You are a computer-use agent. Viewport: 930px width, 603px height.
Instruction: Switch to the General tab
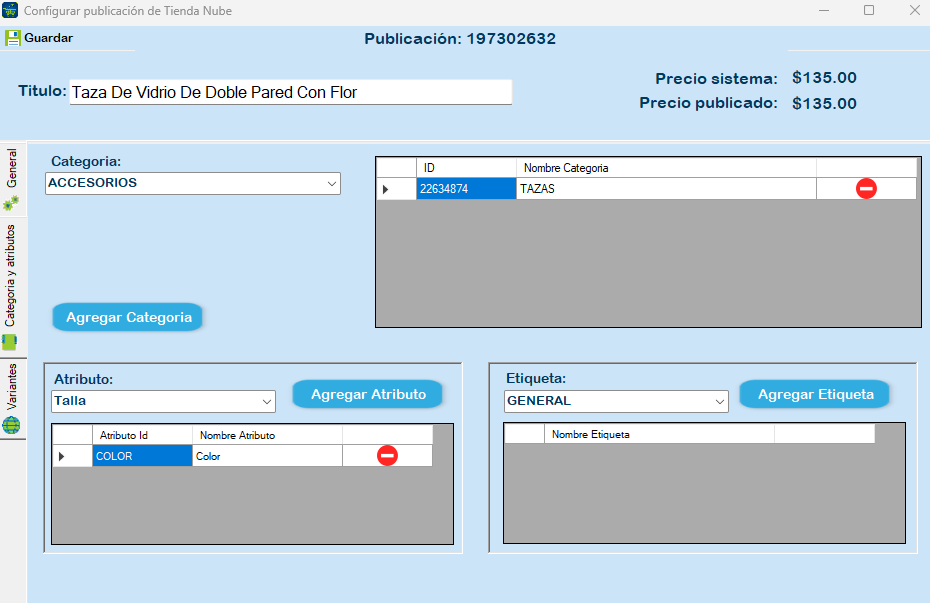point(12,169)
